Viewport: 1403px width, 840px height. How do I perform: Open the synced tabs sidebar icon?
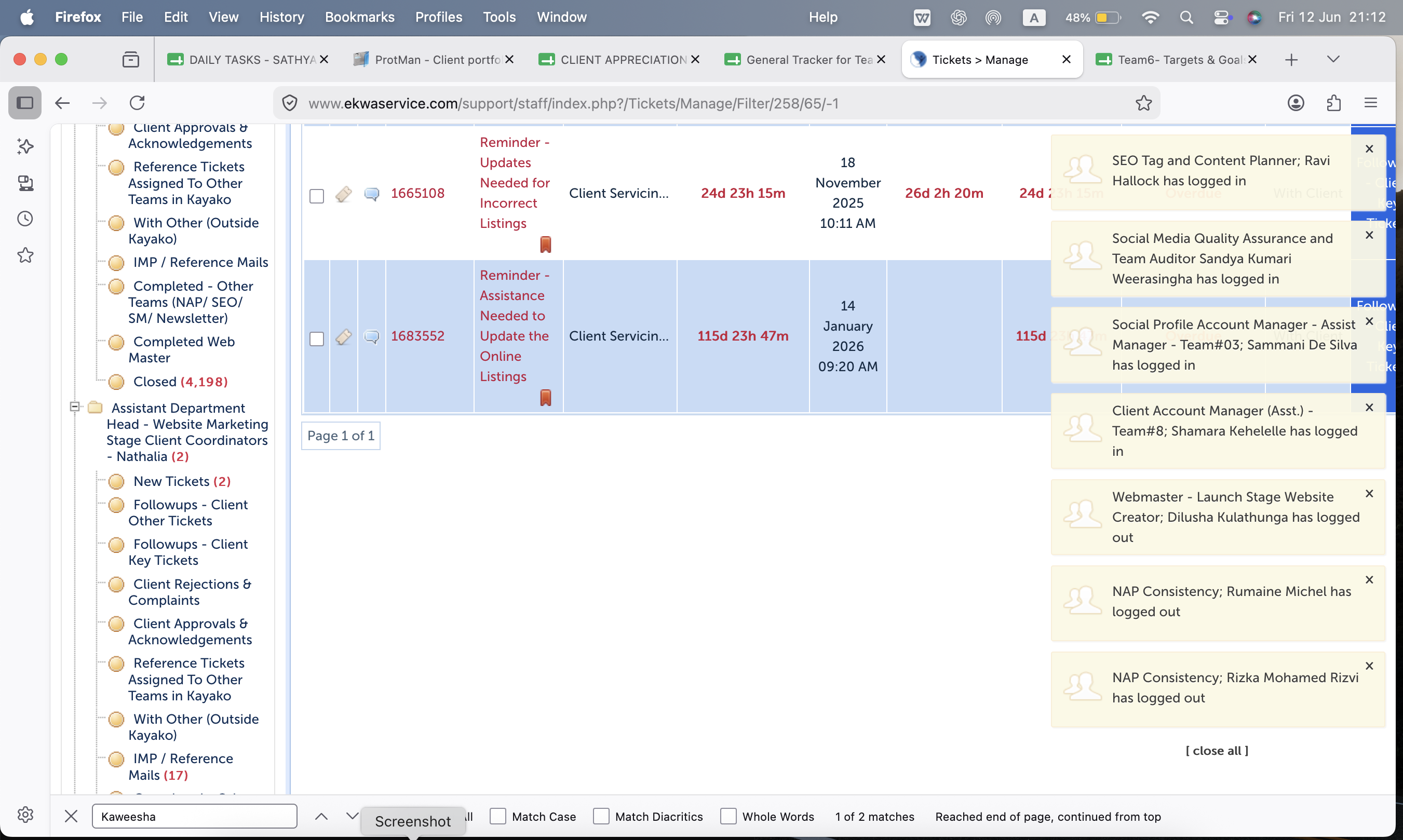pos(25,183)
